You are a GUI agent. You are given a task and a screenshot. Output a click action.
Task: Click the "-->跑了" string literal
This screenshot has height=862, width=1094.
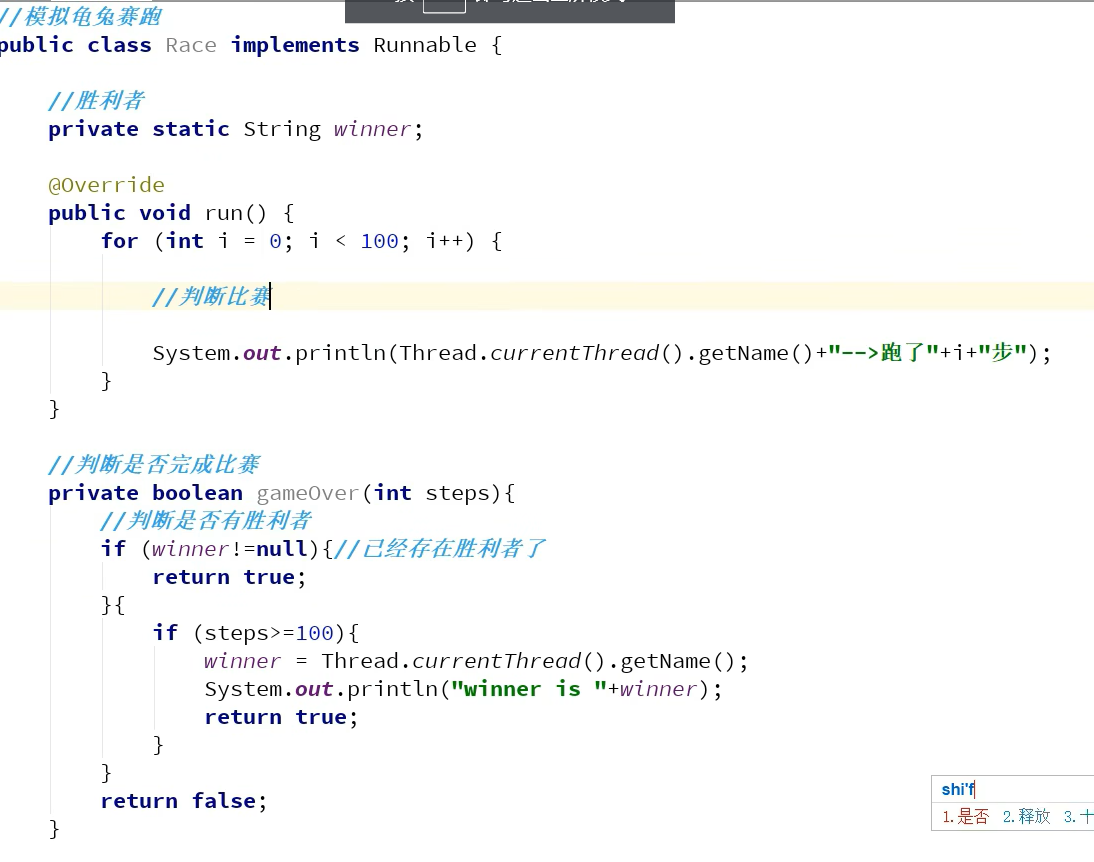(885, 352)
